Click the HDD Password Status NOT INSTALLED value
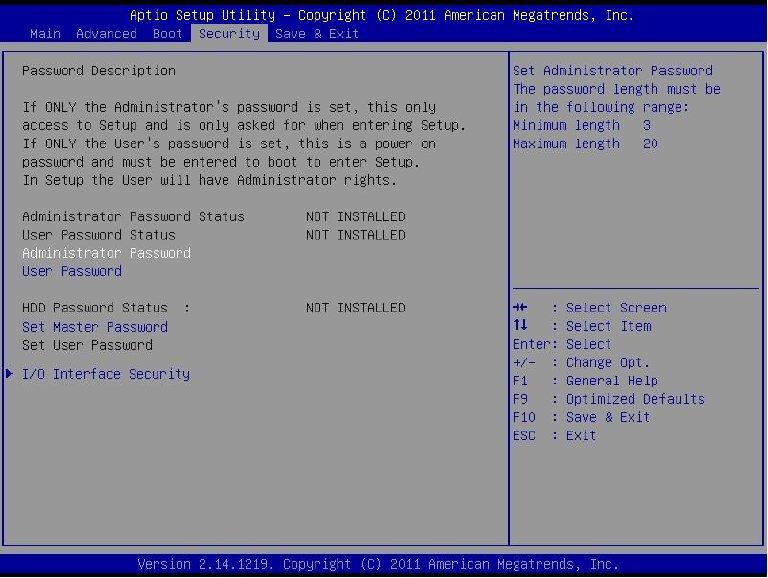 355,308
